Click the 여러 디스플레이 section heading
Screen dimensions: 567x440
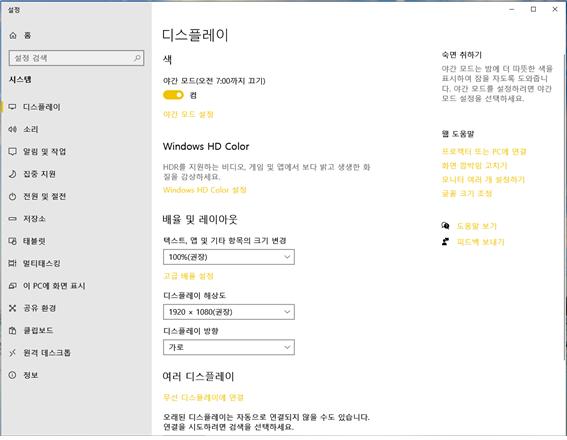199,377
